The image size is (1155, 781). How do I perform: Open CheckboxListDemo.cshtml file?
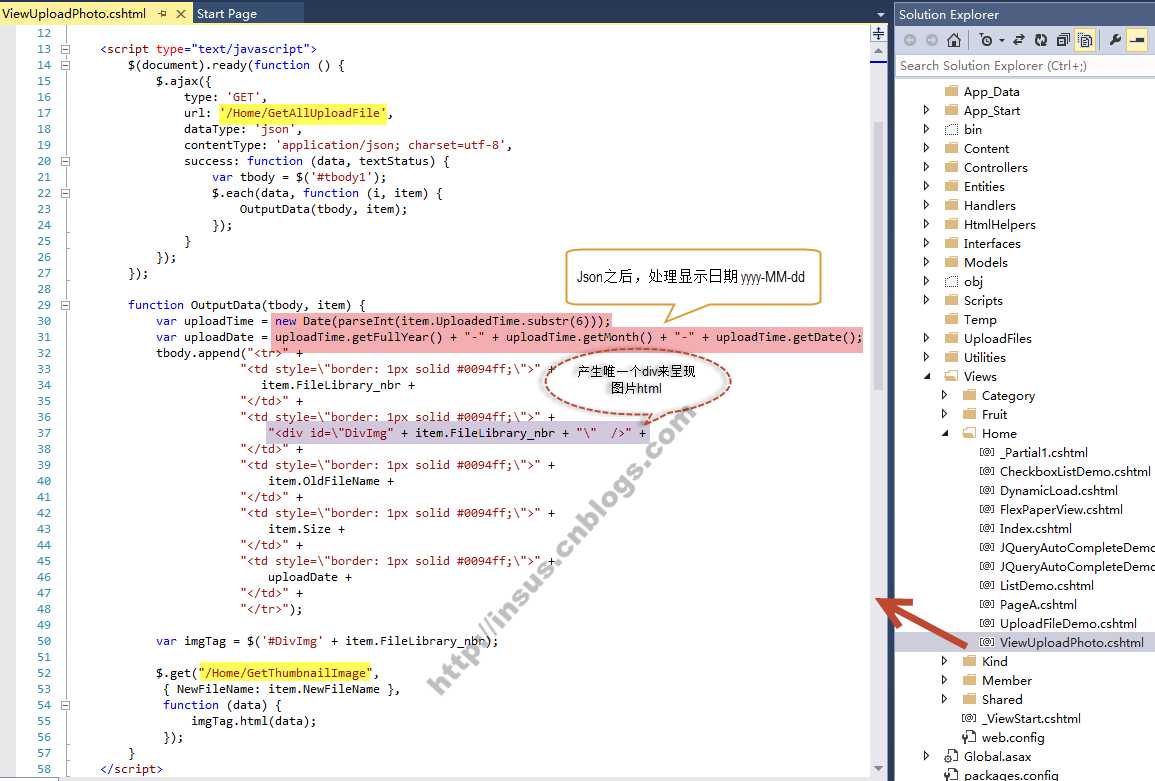[1075, 472]
